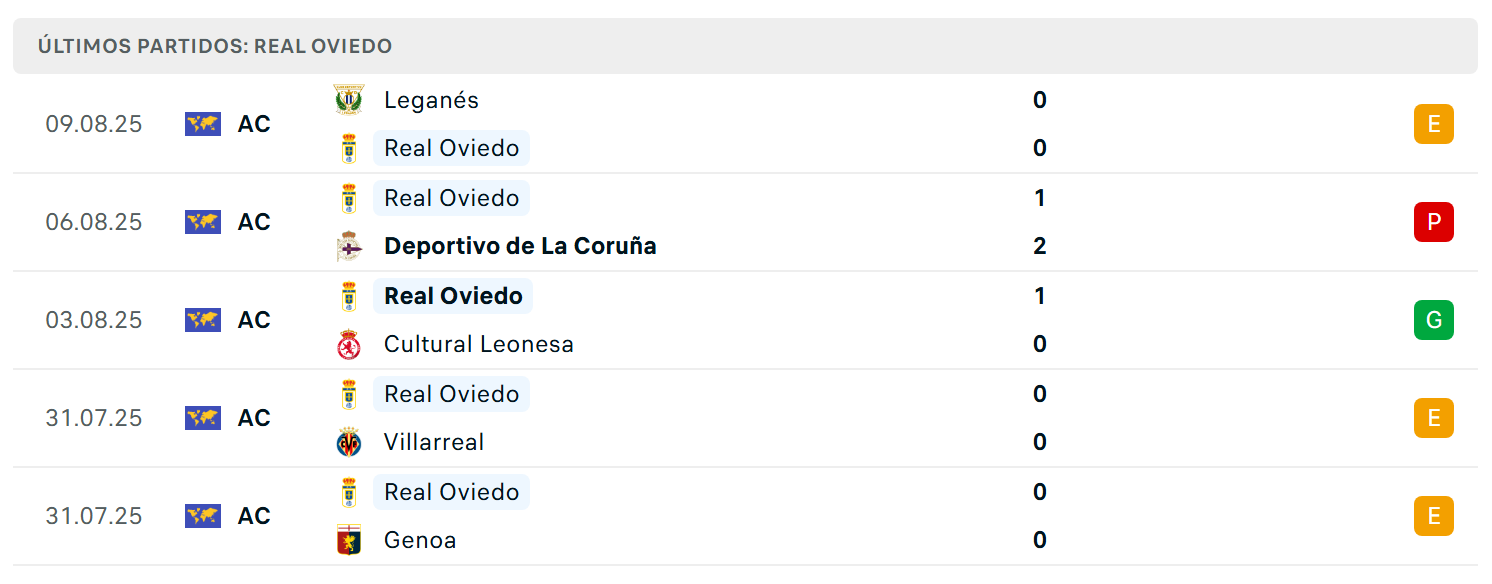This screenshot has height=584, width=1492.
Task: Click the Villarreal yellow crest icon
Action: click(x=349, y=442)
